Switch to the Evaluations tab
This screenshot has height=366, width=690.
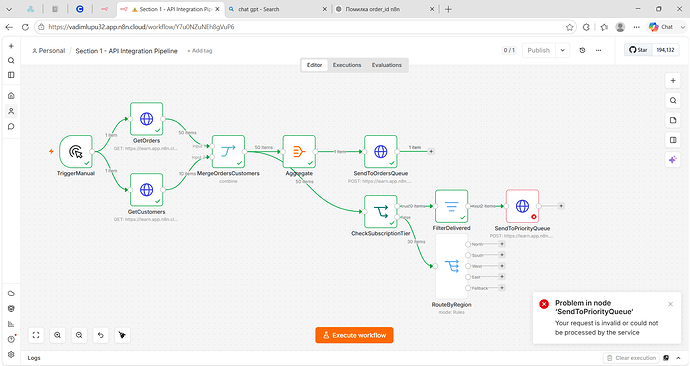(386, 65)
